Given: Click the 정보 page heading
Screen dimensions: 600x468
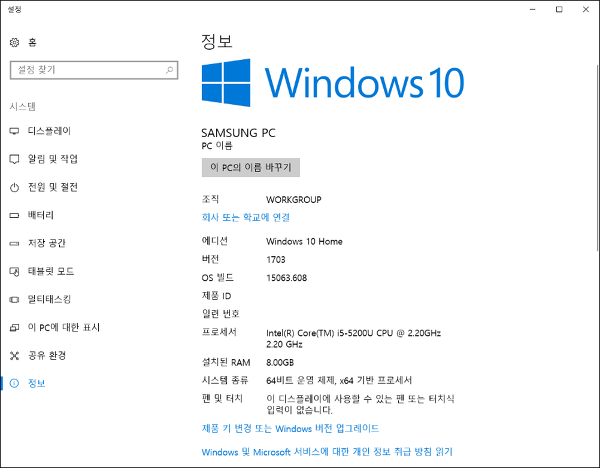Looking at the screenshot, I should [217, 41].
